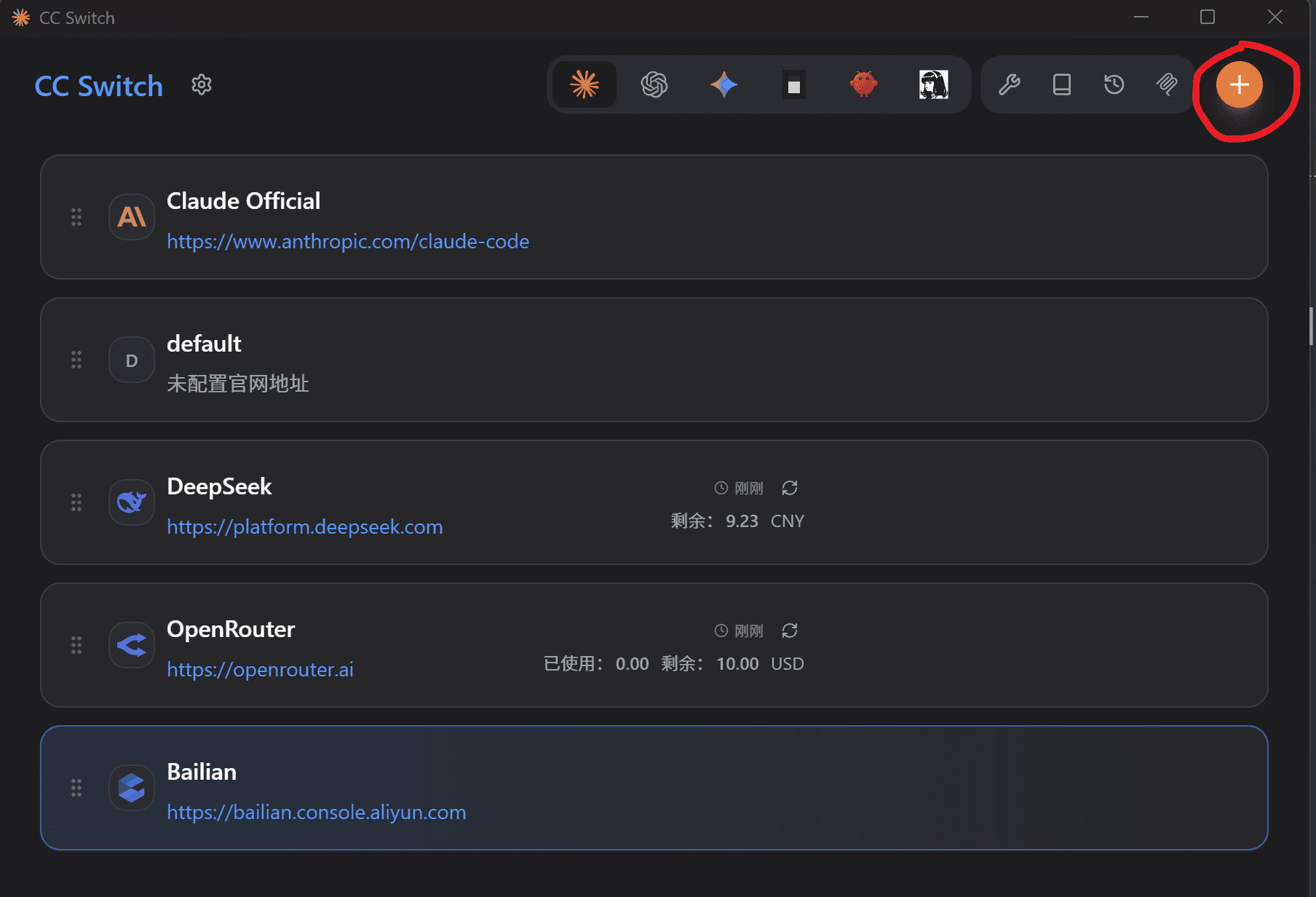Select the Claude Official provider name
The image size is (1316, 897).
pyautogui.click(x=243, y=201)
